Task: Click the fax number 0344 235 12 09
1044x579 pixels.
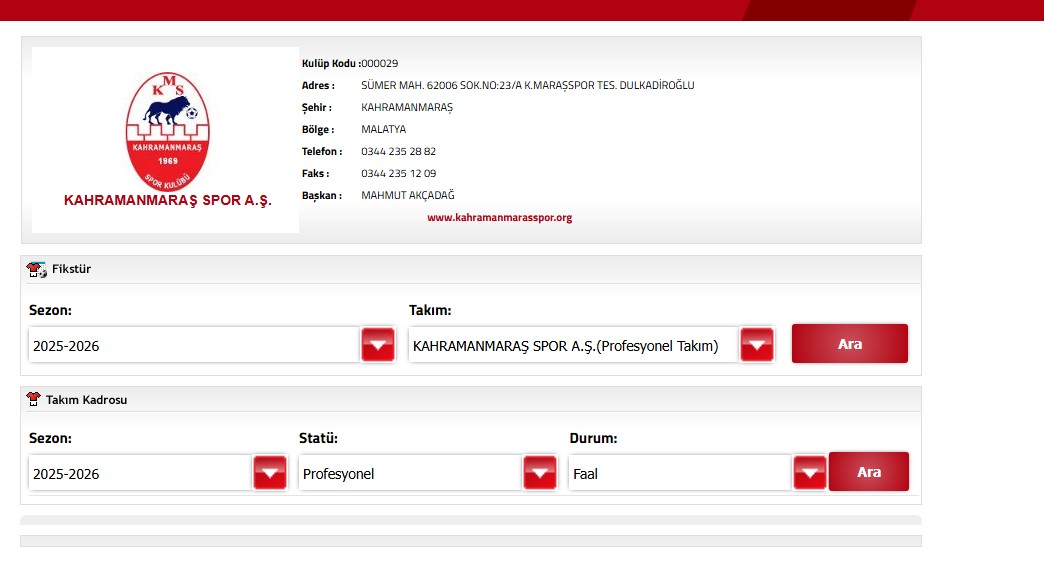Action: (x=398, y=173)
